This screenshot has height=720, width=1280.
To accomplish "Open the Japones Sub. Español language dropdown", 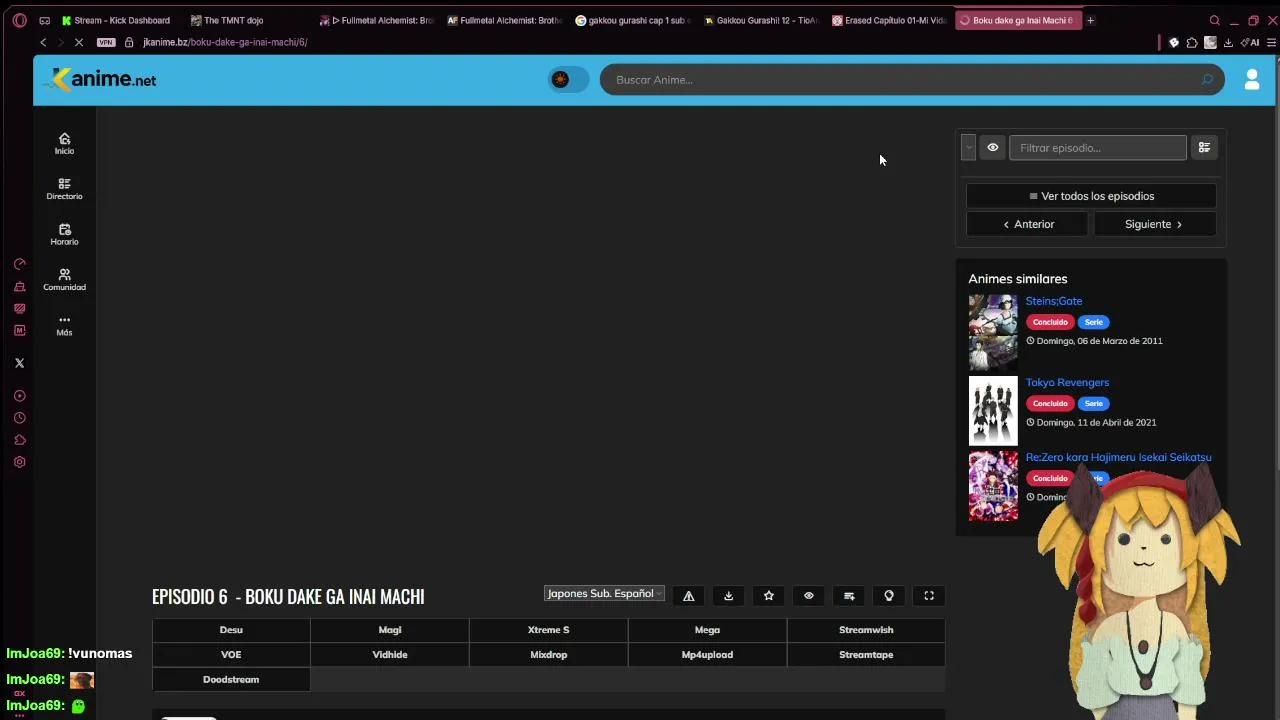I will click(604, 594).
